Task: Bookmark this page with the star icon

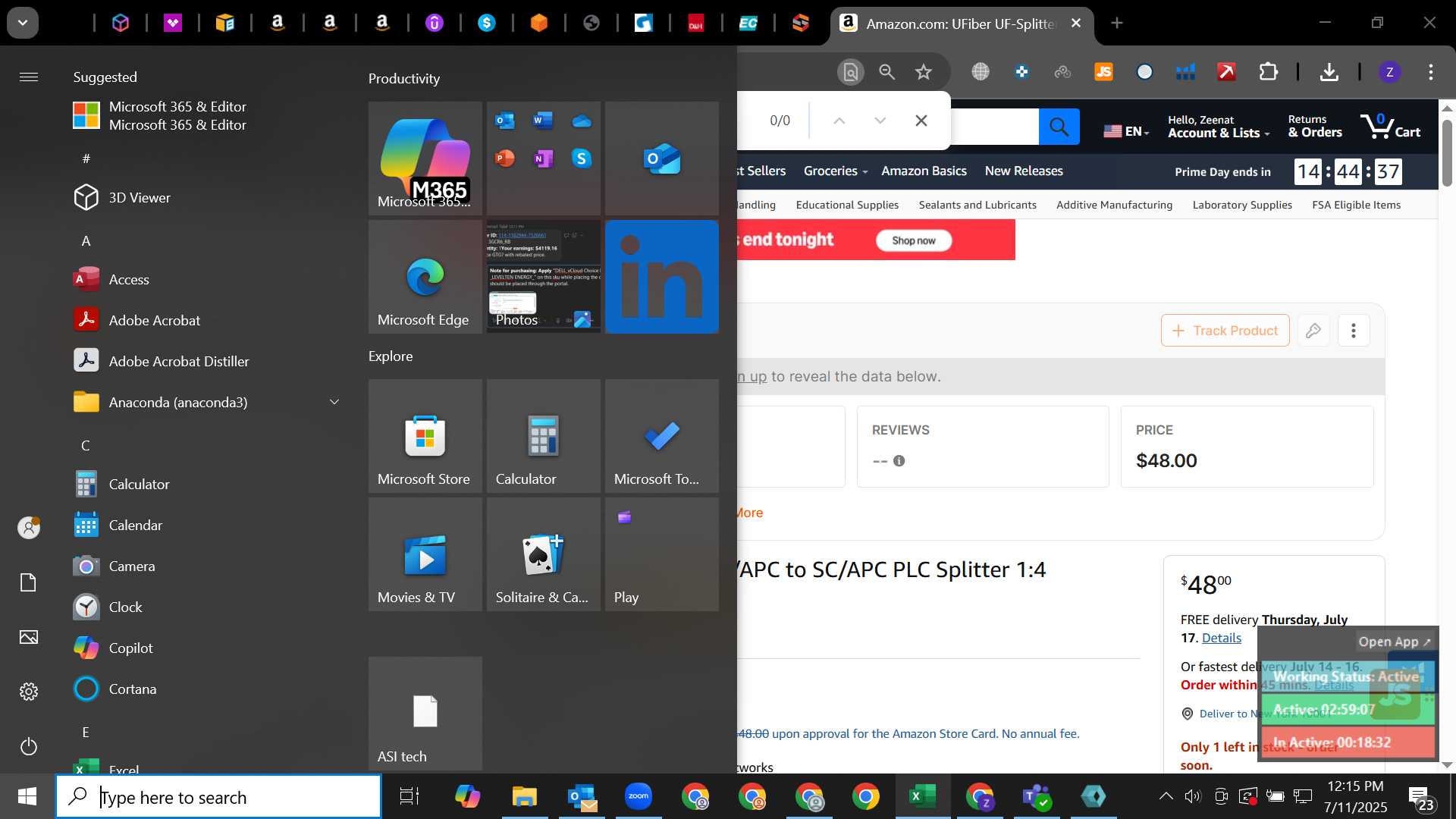Action: pos(923,72)
